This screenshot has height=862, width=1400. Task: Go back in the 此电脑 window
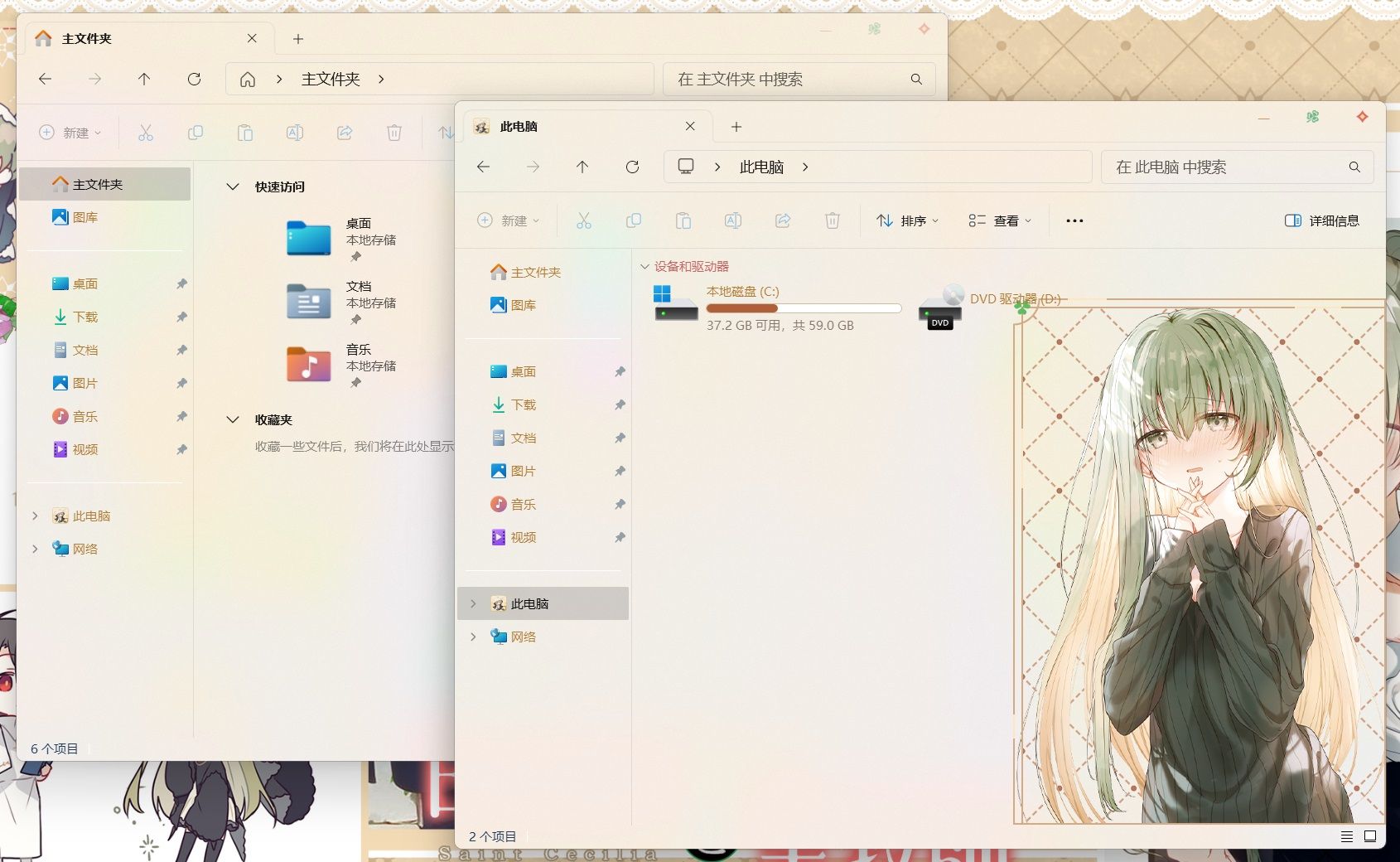point(483,167)
